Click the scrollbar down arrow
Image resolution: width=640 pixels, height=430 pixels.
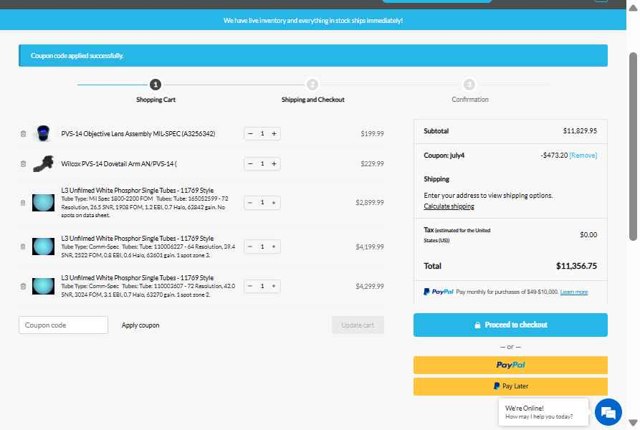point(633,423)
